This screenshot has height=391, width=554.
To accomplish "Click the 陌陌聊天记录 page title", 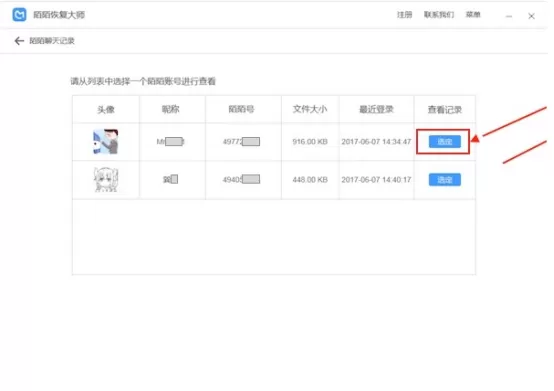I will (52, 41).
